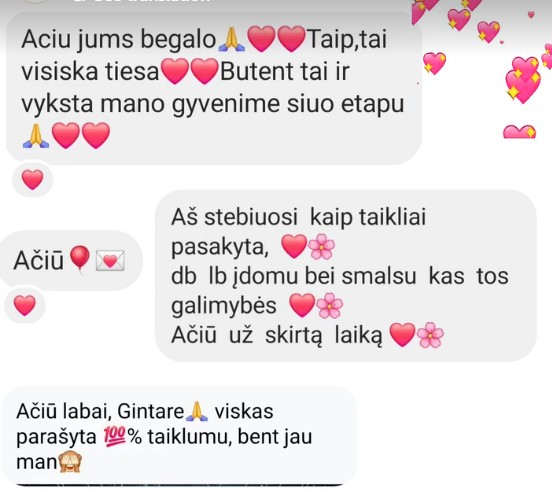Click the 100 points emoji before the % sign
This screenshot has height=495, width=552.
(x=115, y=437)
